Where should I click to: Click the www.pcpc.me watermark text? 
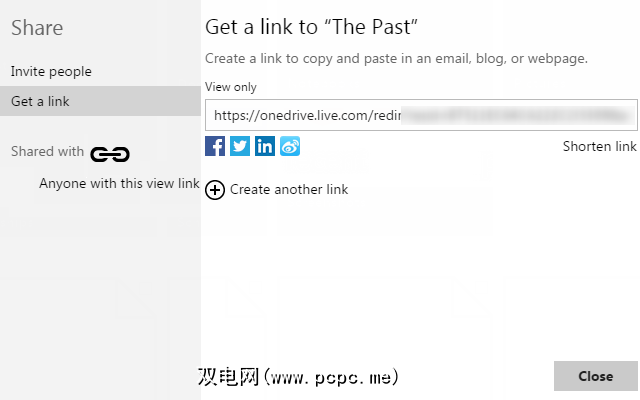point(298,377)
